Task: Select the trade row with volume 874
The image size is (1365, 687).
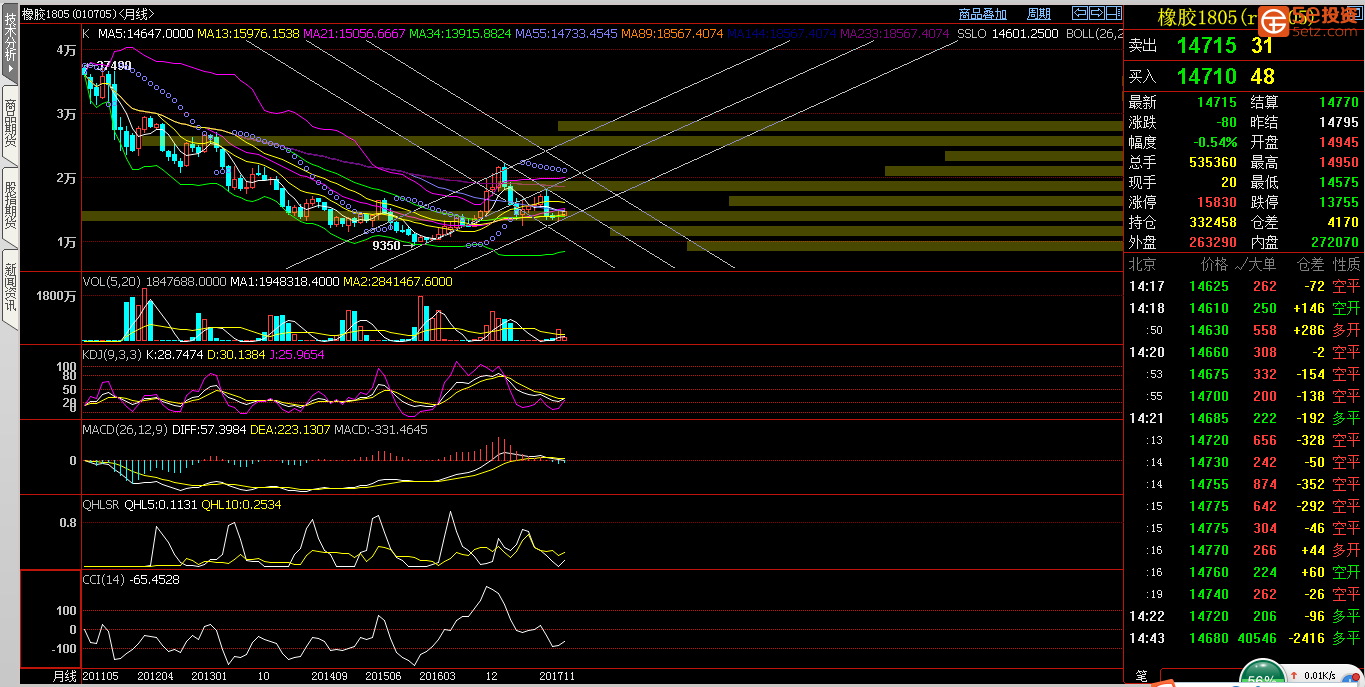Action: 1245,484
